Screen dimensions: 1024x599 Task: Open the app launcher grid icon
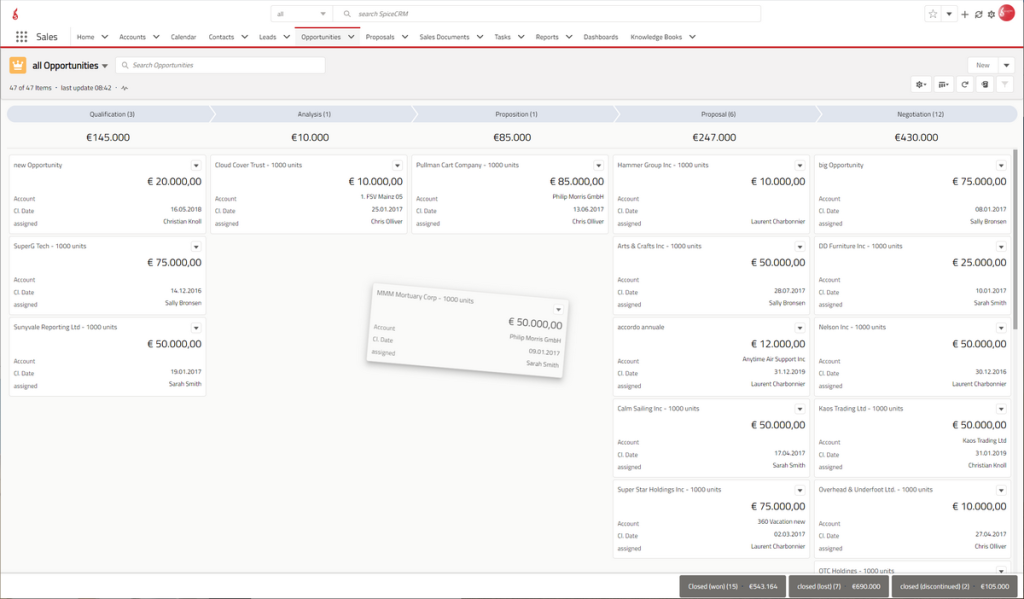21,37
